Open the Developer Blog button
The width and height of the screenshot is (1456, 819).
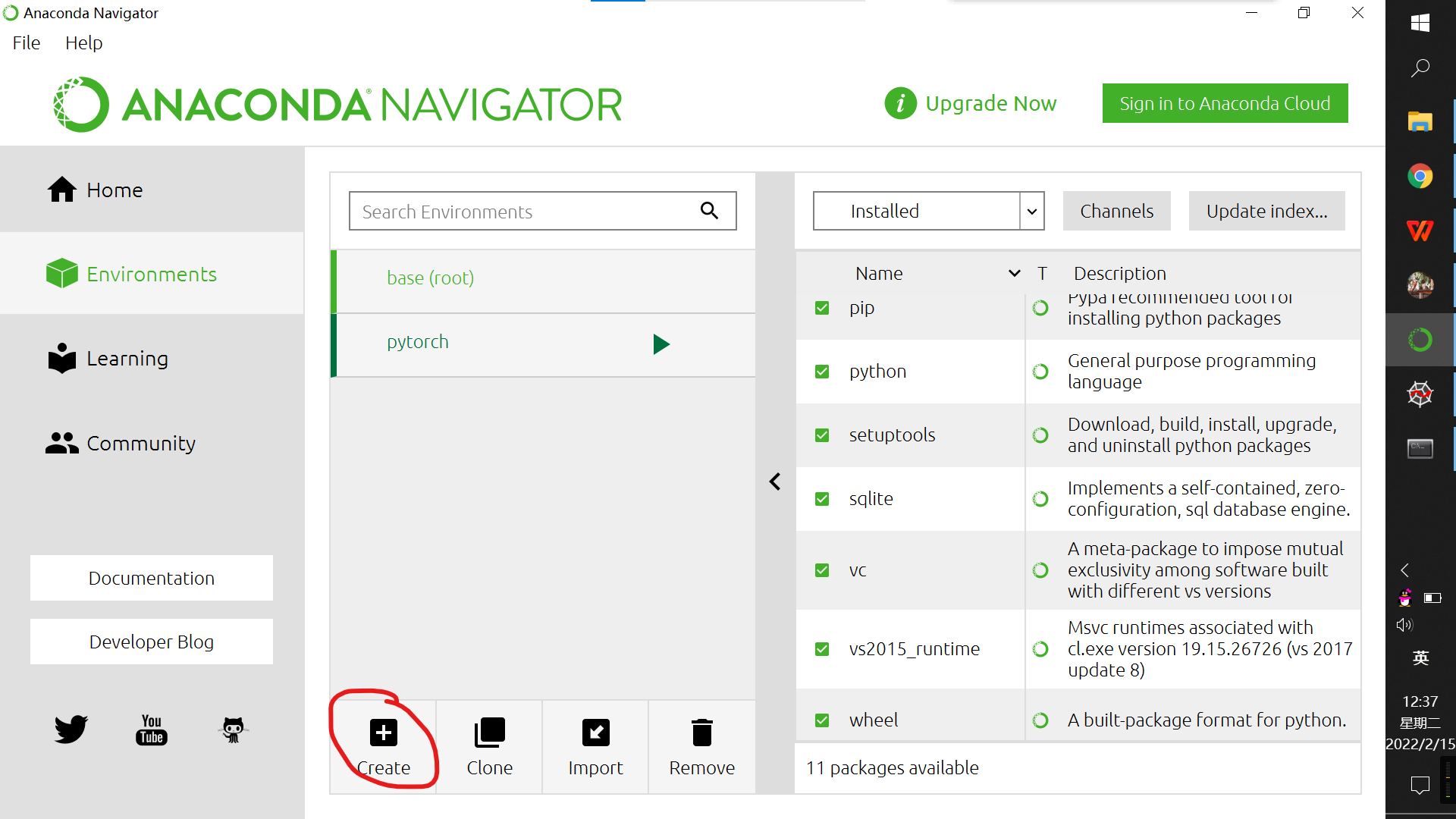pos(152,642)
